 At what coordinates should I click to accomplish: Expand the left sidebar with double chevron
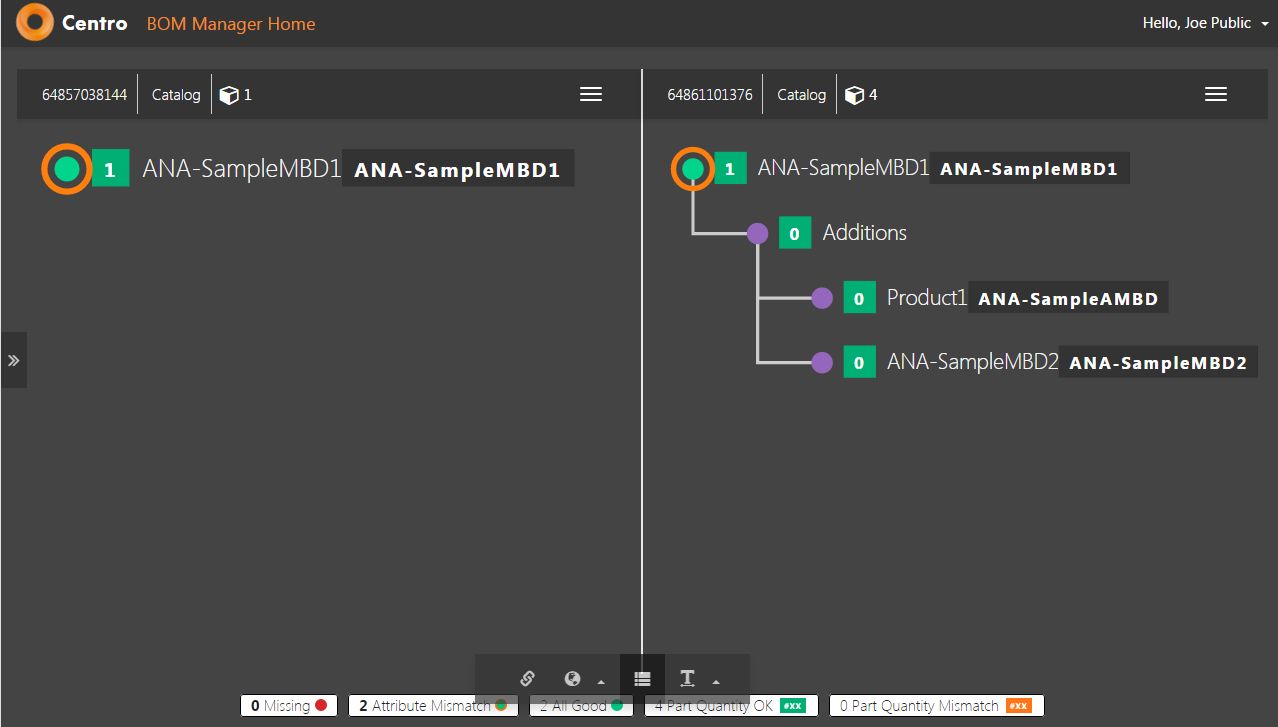13,360
